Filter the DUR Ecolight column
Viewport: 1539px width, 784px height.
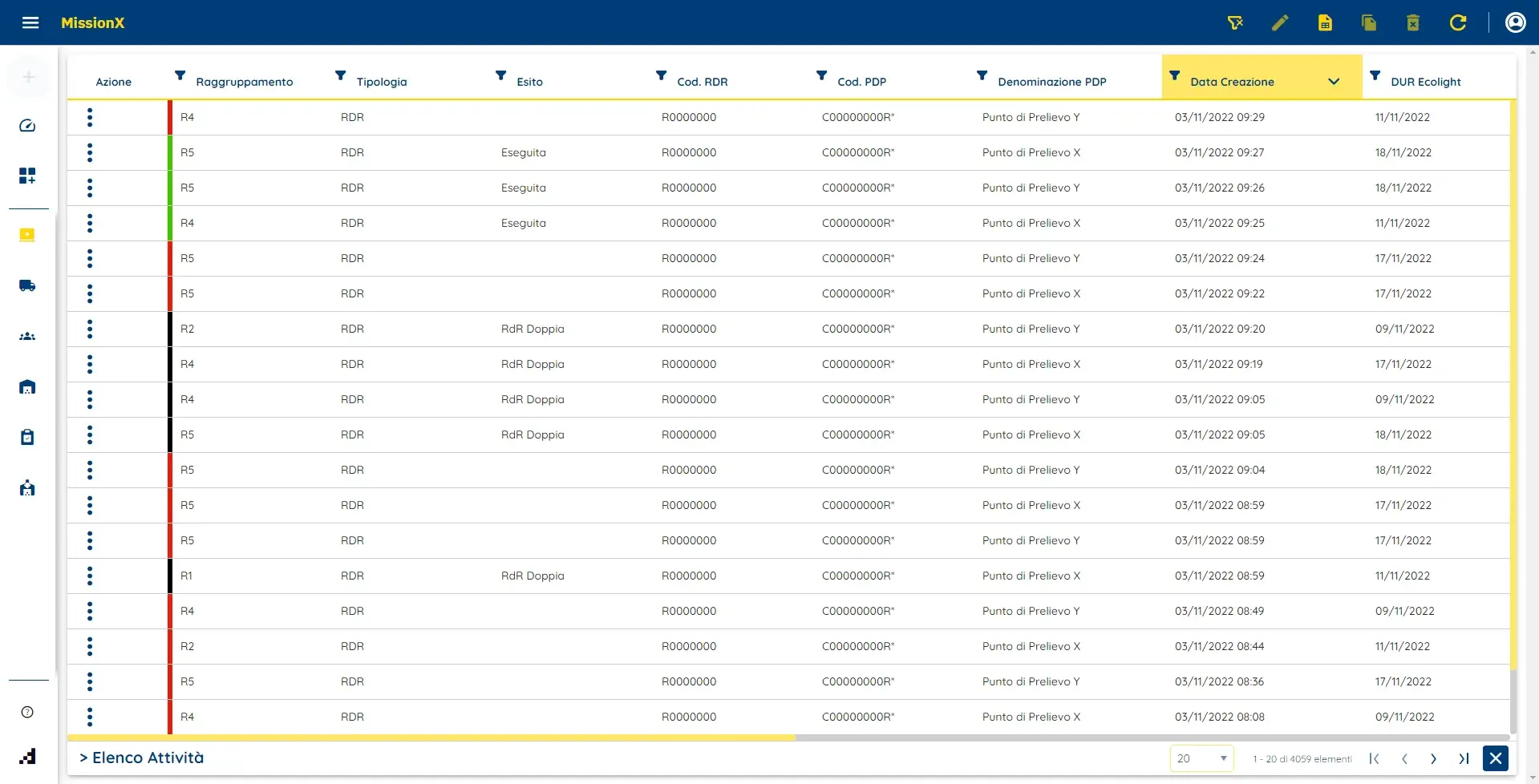[1375, 75]
